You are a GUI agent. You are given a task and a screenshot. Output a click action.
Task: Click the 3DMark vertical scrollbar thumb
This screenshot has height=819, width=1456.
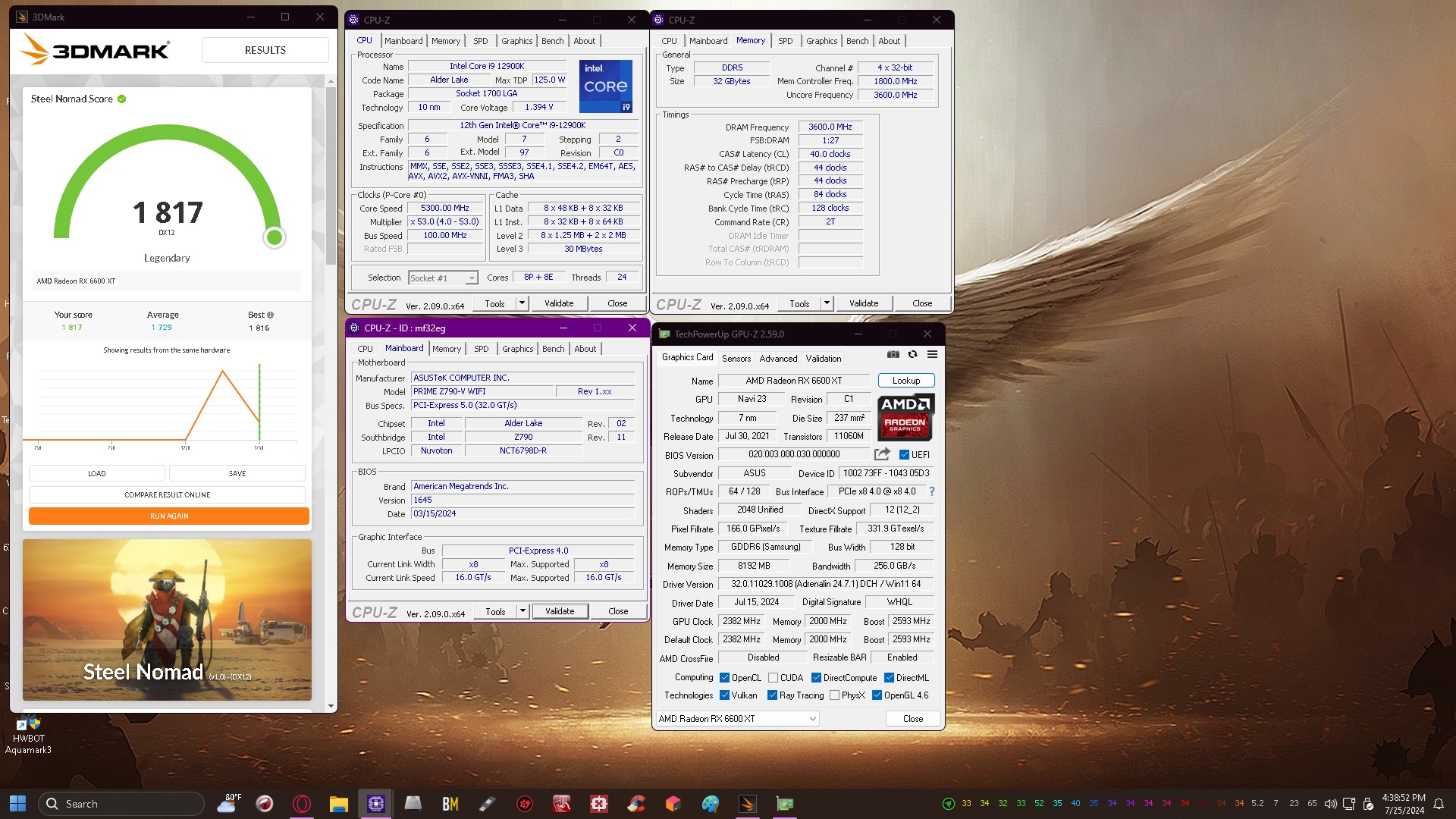point(331,174)
